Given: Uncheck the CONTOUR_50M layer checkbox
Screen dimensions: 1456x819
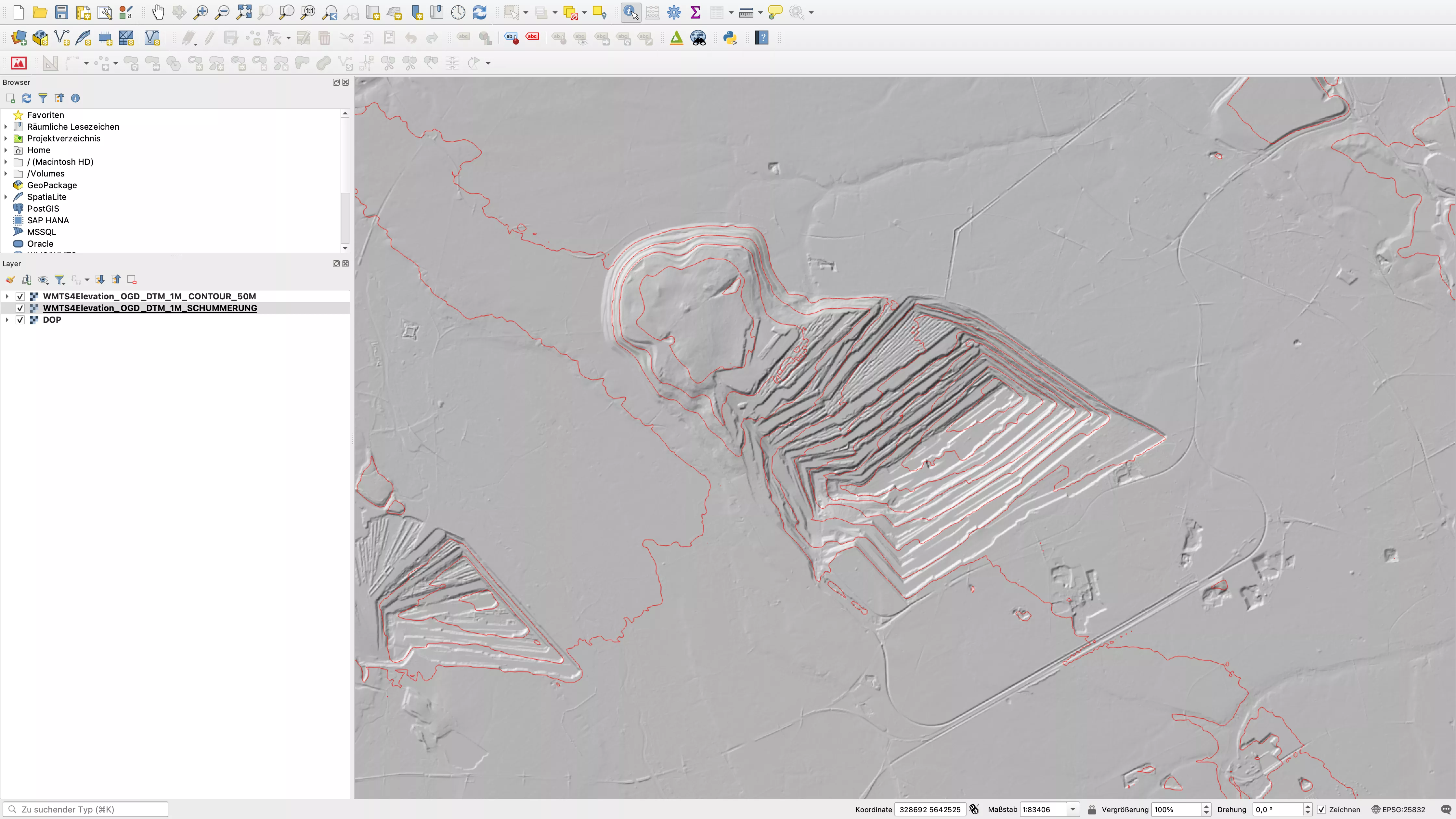Looking at the screenshot, I should coord(20,296).
